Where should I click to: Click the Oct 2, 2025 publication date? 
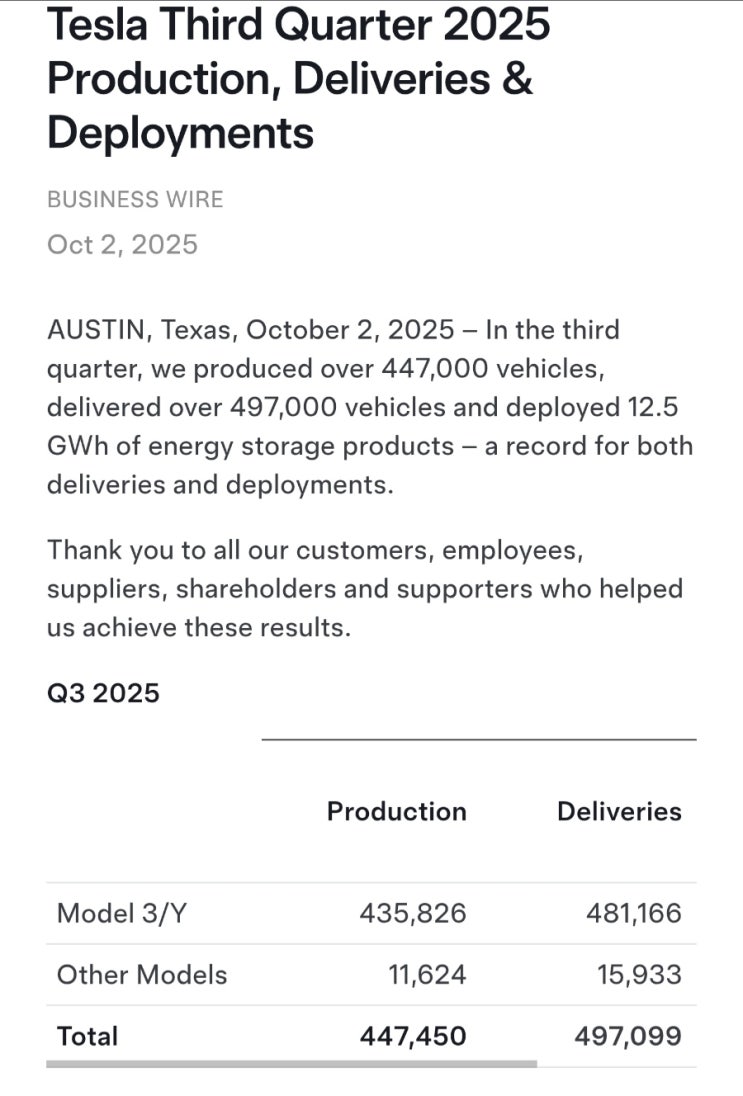click(122, 245)
